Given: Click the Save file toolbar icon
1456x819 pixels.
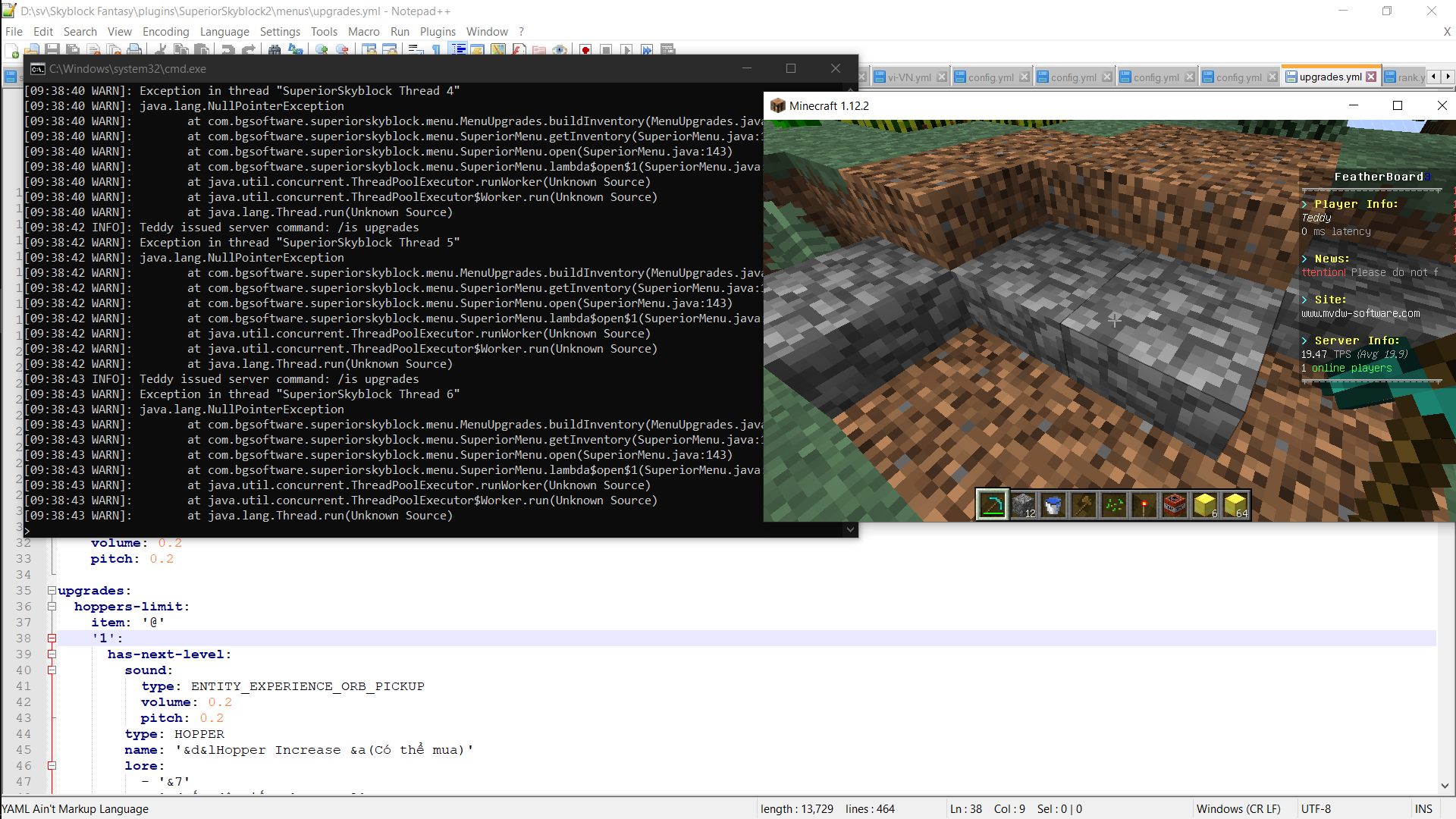Looking at the screenshot, I should (52, 50).
